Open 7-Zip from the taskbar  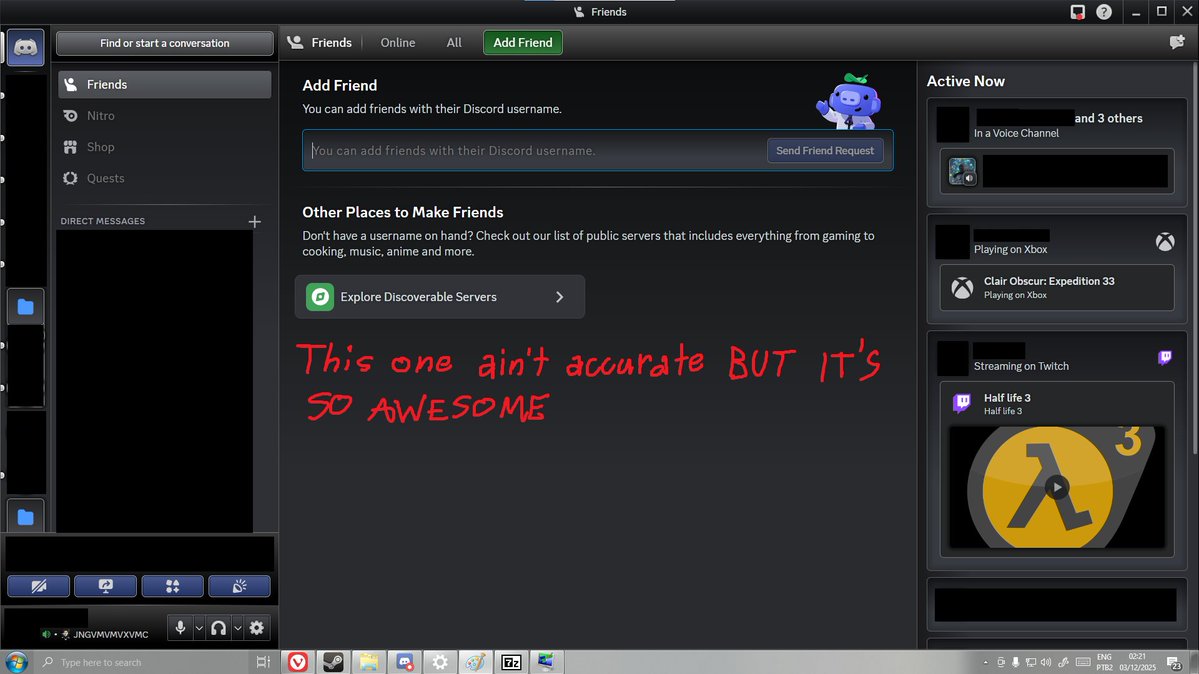[x=511, y=662]
